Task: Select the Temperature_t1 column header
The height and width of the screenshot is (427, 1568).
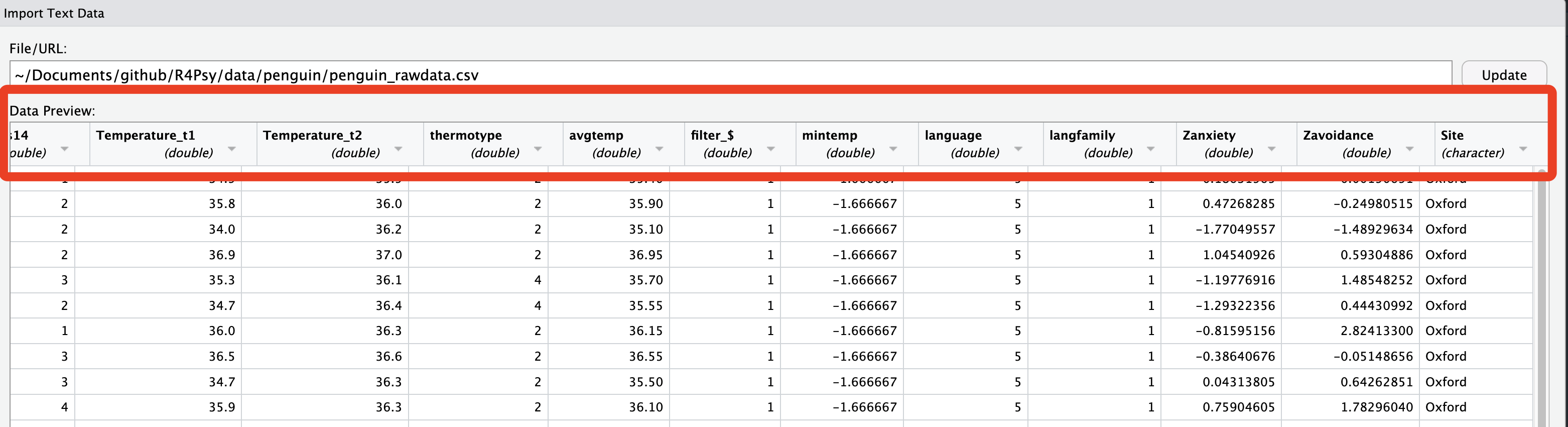Action: (146, 135)
